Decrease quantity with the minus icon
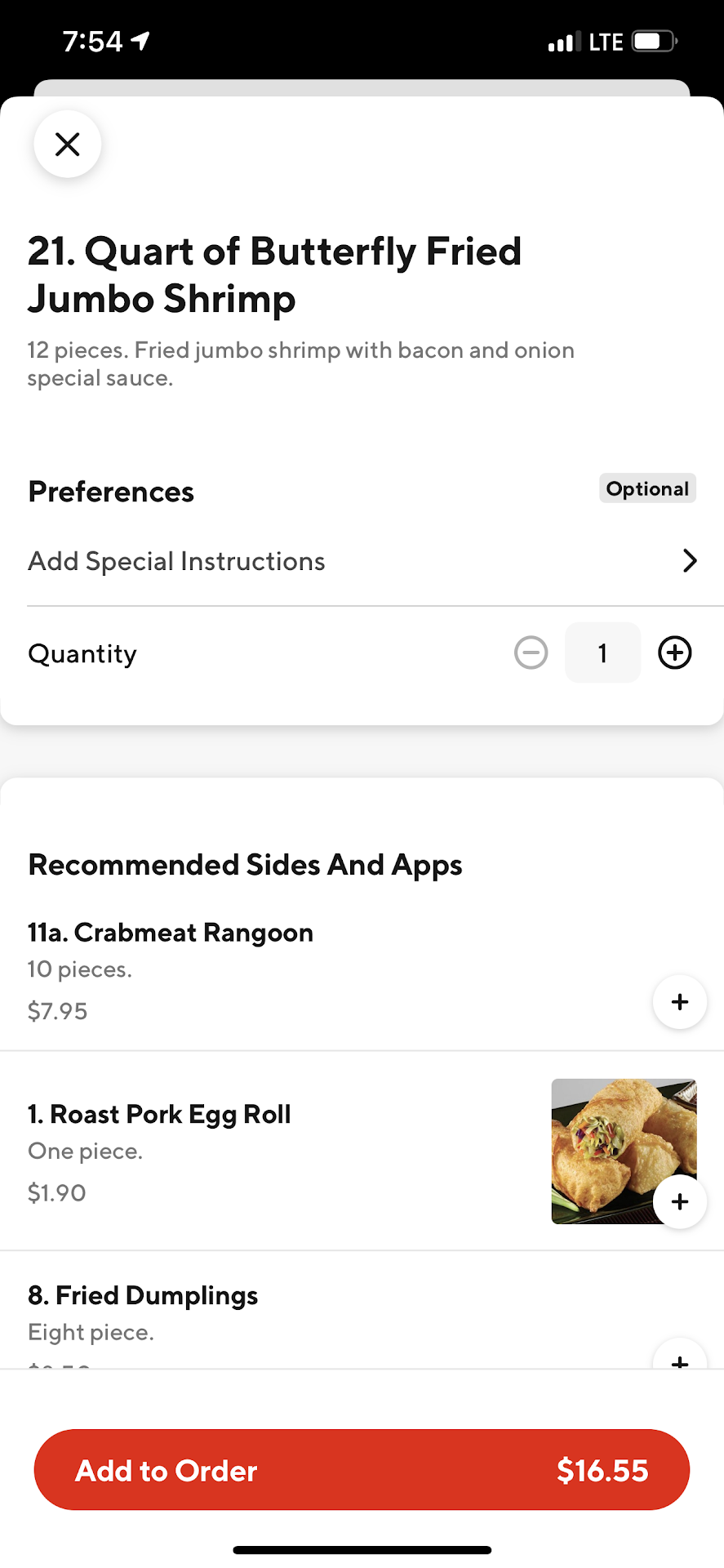This screenshot has height=1568, width=724. click(x=531, y=653)
